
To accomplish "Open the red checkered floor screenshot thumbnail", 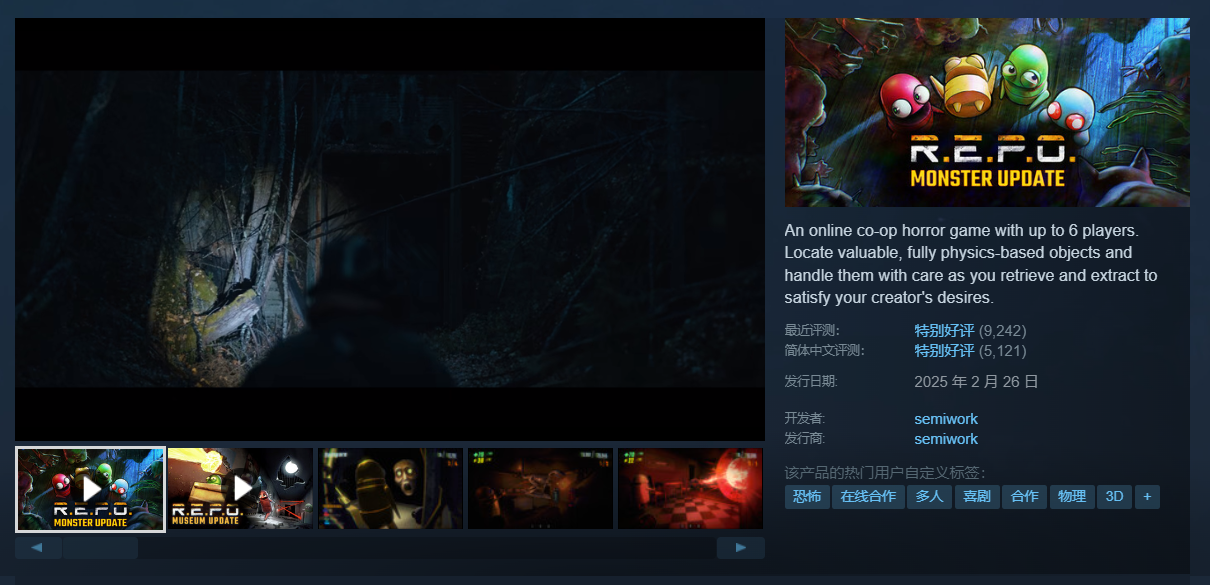I will pos(690,488).
